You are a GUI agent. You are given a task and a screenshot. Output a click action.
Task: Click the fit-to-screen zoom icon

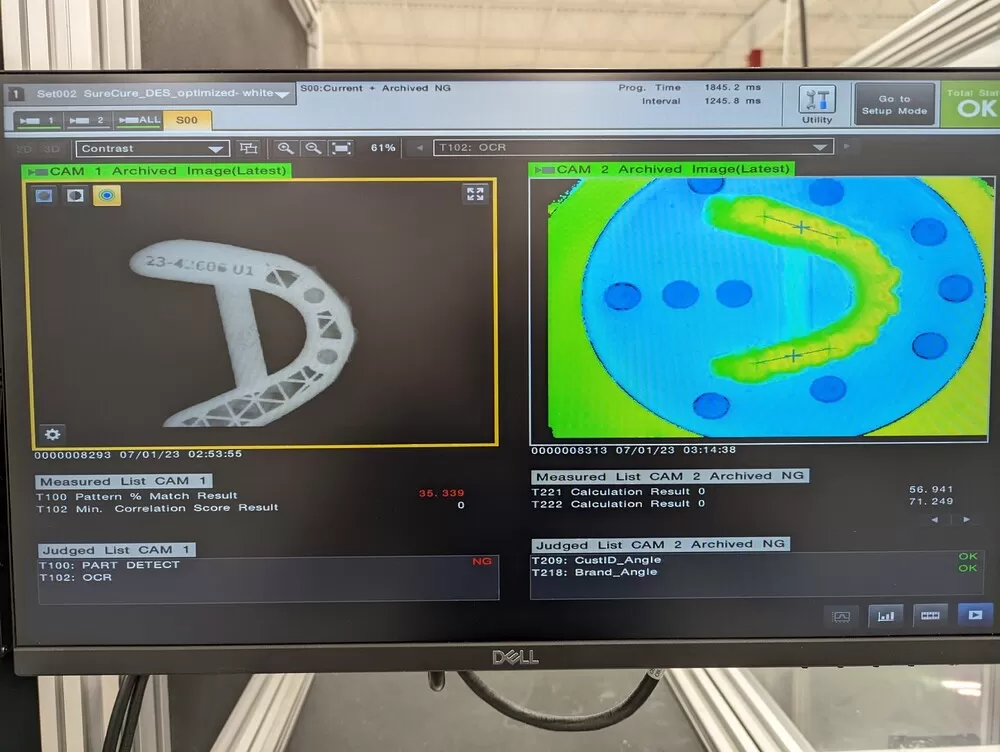click(341, 148)
